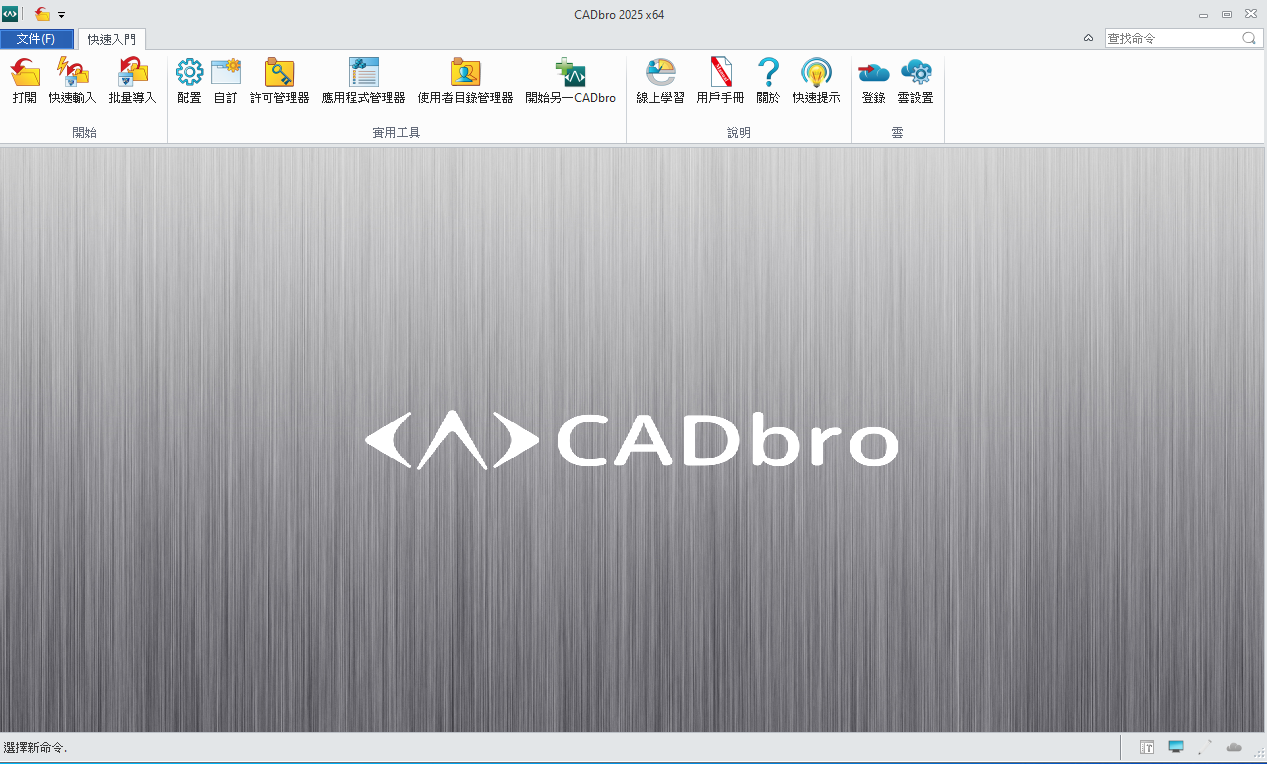The image size is (1267, 764).
Task: Open the 文件(F) file menu
Action: 36,39
